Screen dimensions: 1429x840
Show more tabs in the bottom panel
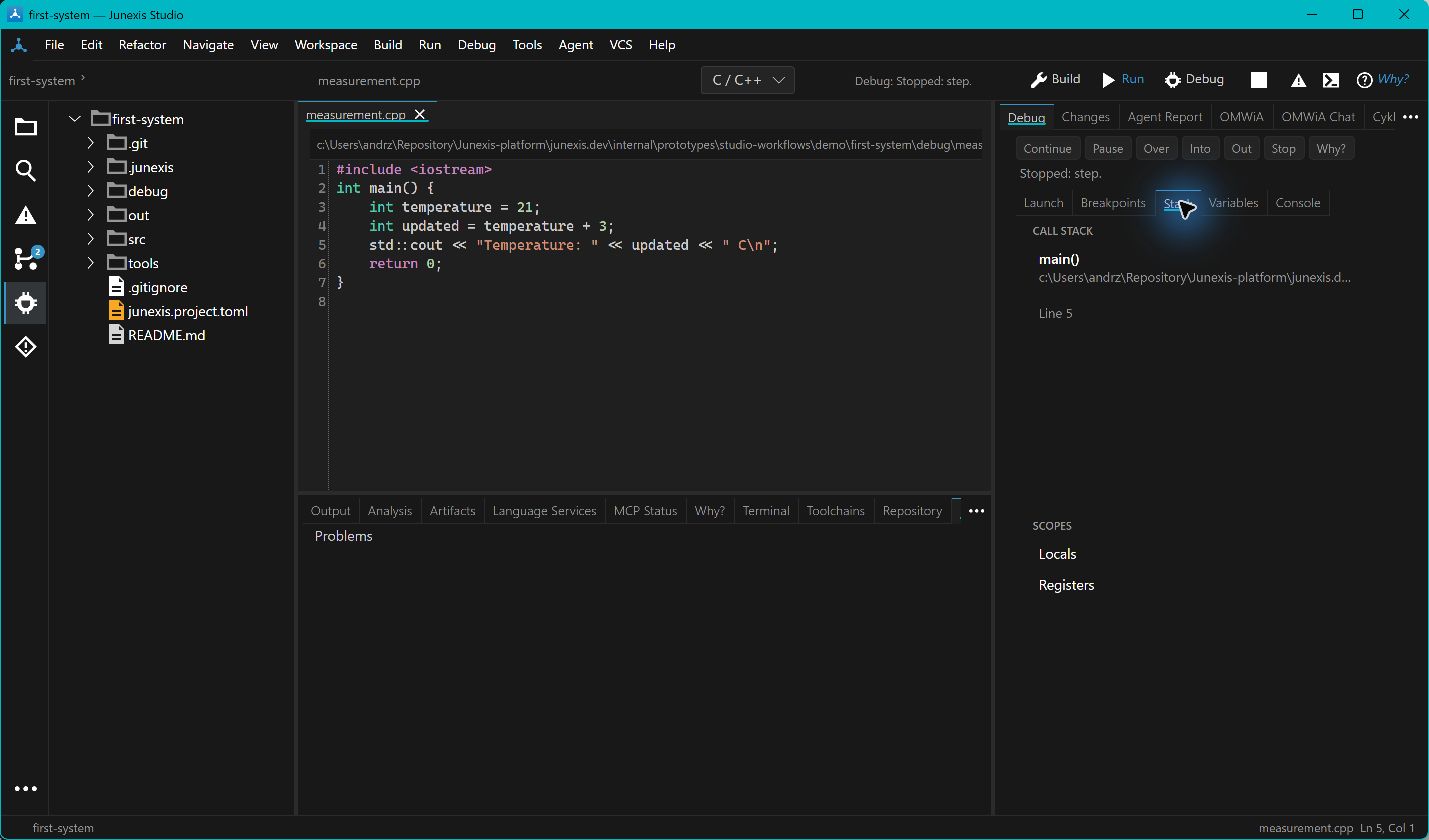[976, 510]
